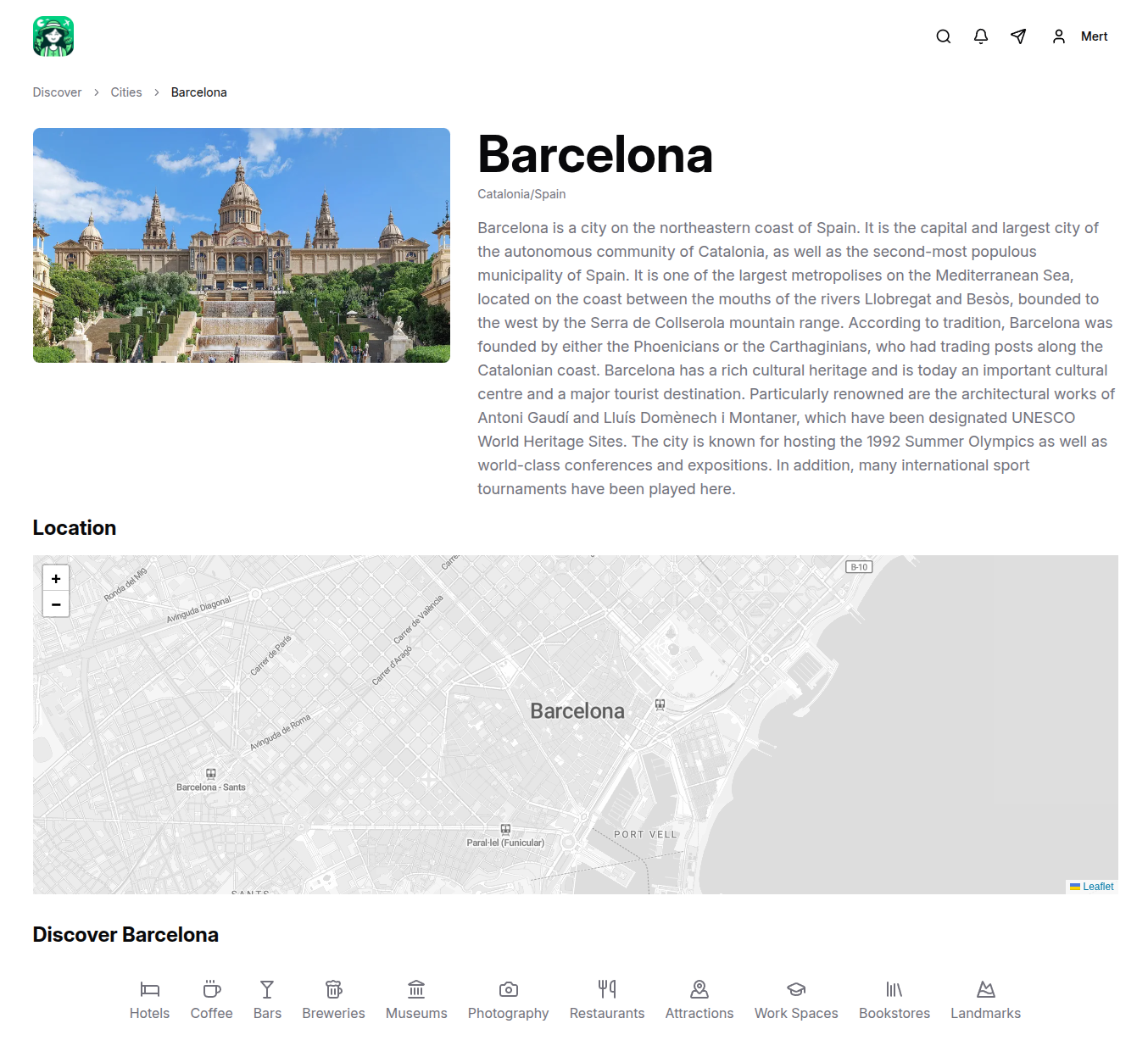
Task: Open the Work Spaces category label
Action: 796,1014
